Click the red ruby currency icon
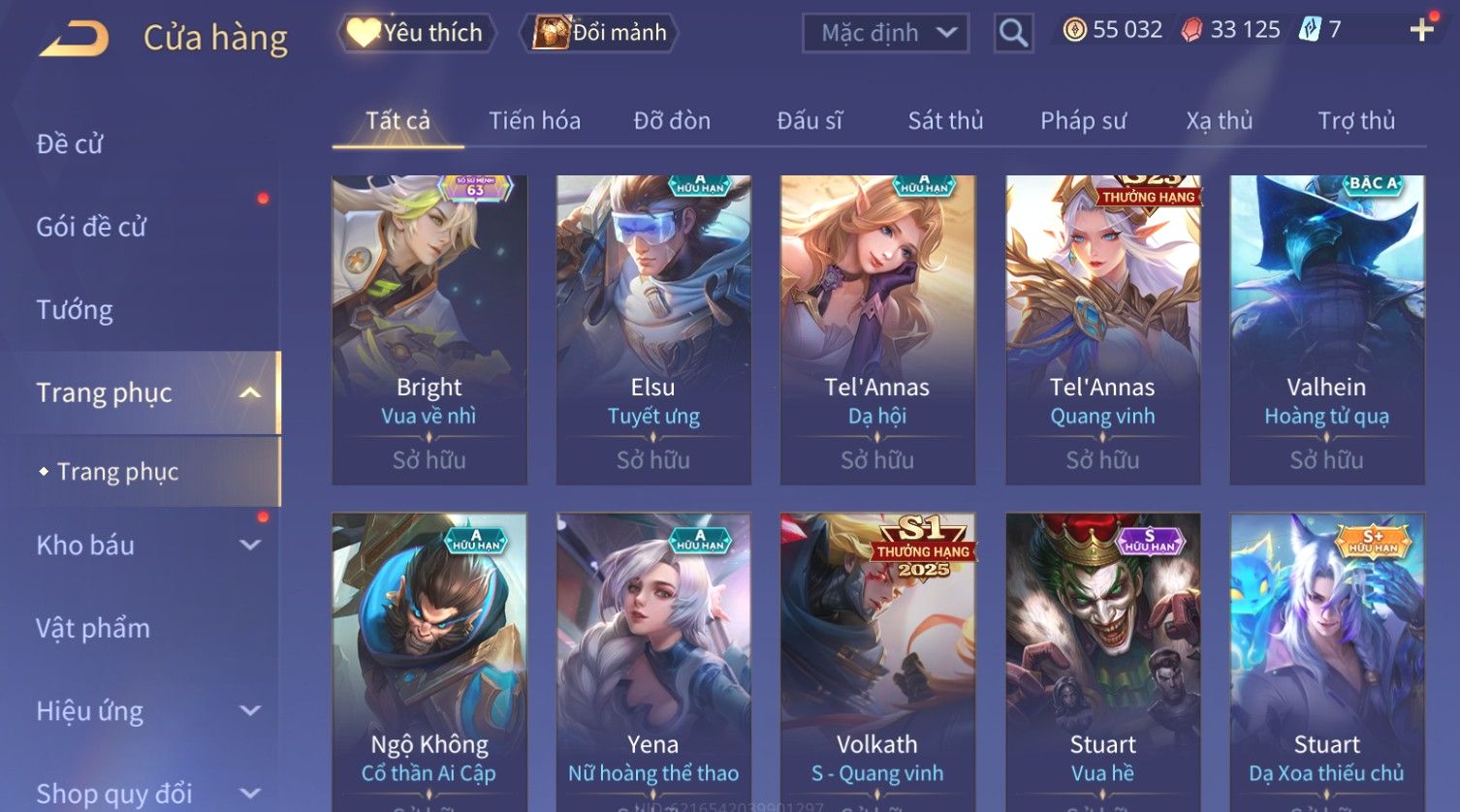Viewport: 1460px width, 812px height. click(x=1191, y=30)
